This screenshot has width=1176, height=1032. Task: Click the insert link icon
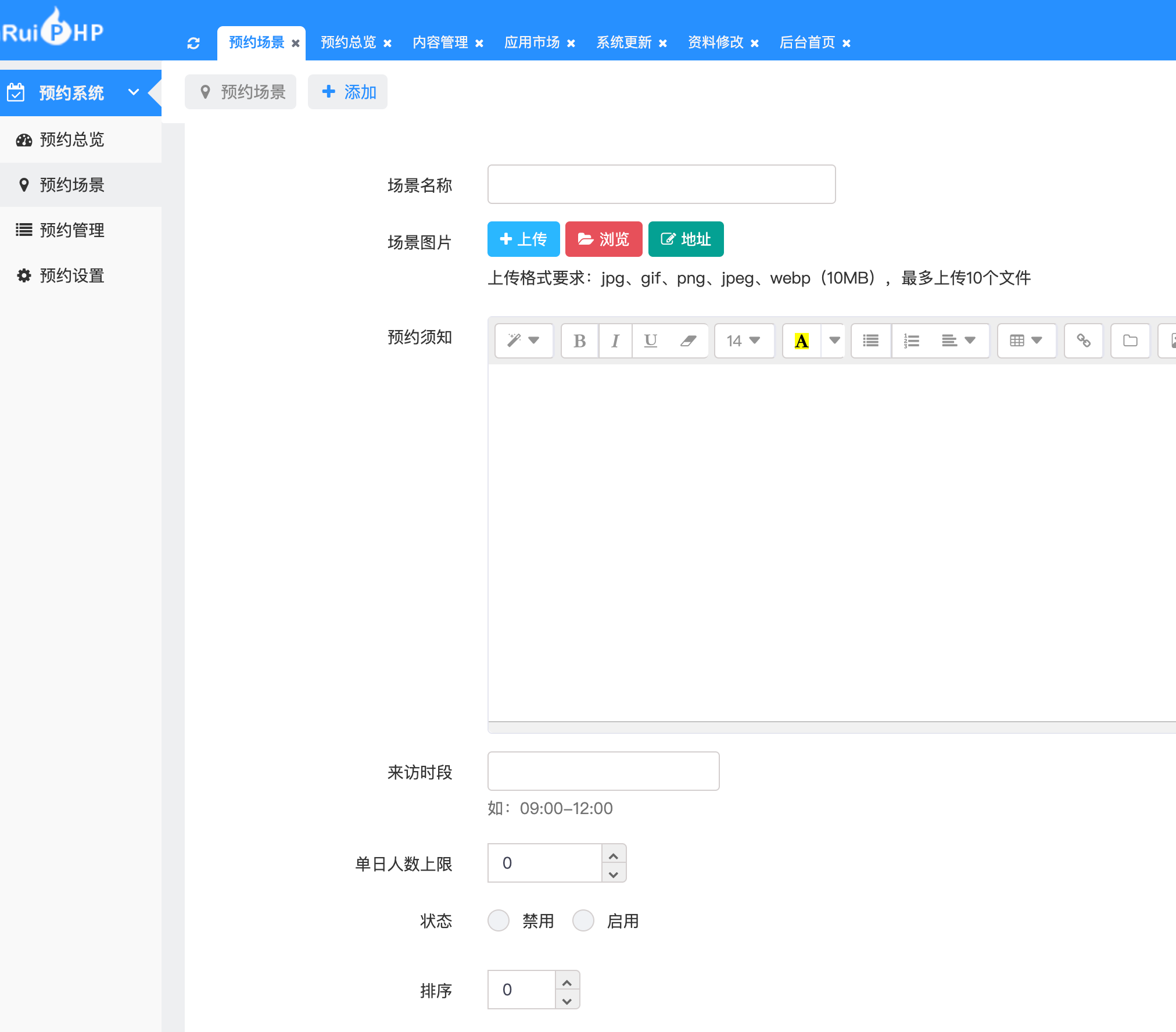click(x=1083, y=341)
